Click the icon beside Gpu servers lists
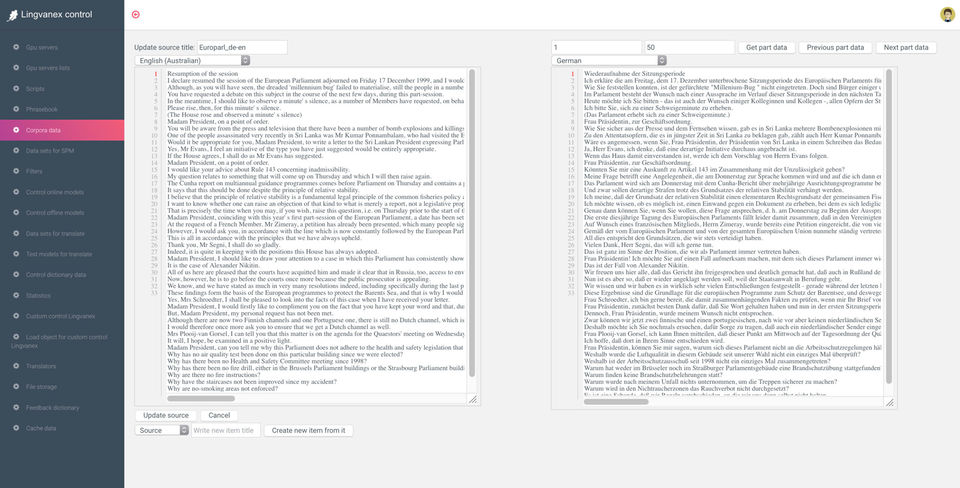Image resolution: width=960 pixels, height=488 pixels. click(x=16, y=68)
